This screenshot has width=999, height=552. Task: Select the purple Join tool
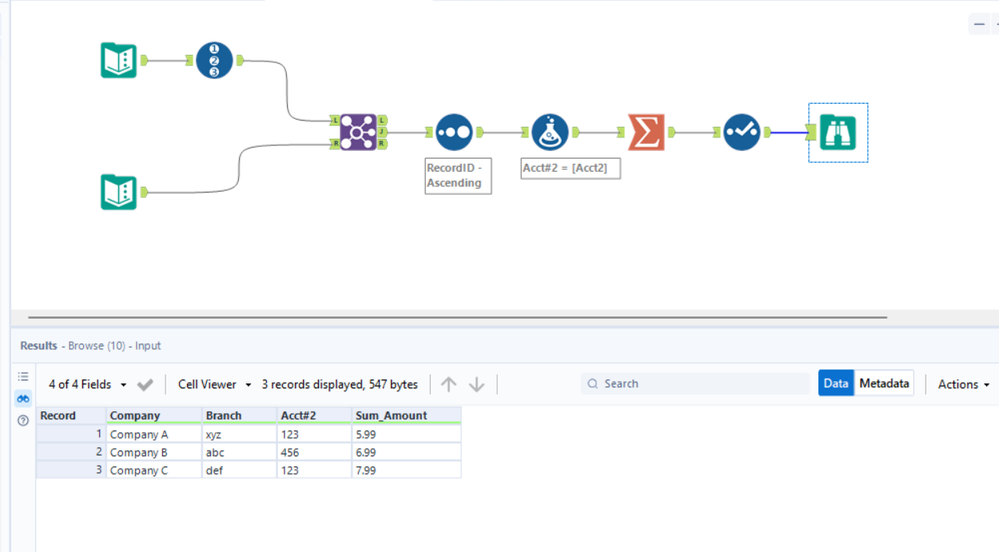[x=358, y=132]
